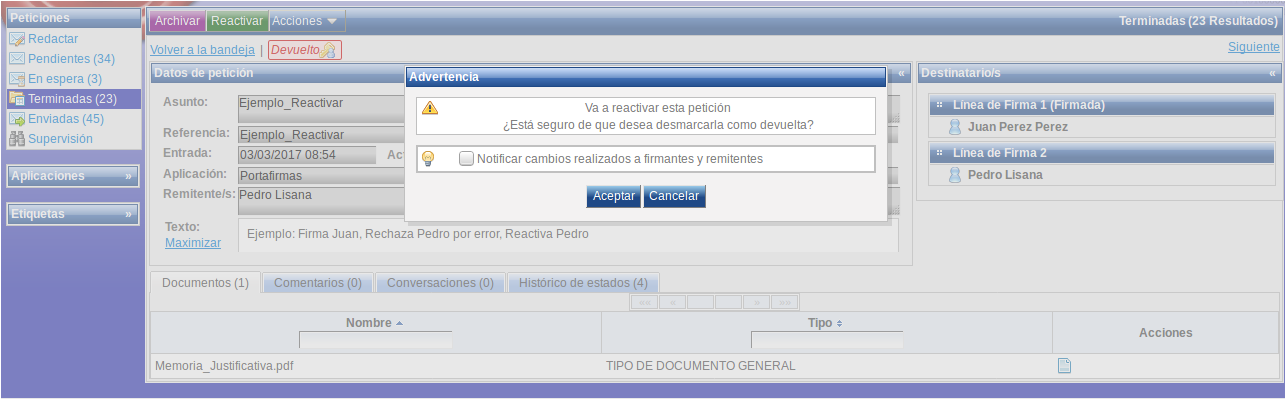Click Juan Perez Perez signer name
This screenshot has height=399, width=1285.
(1018, 127)
